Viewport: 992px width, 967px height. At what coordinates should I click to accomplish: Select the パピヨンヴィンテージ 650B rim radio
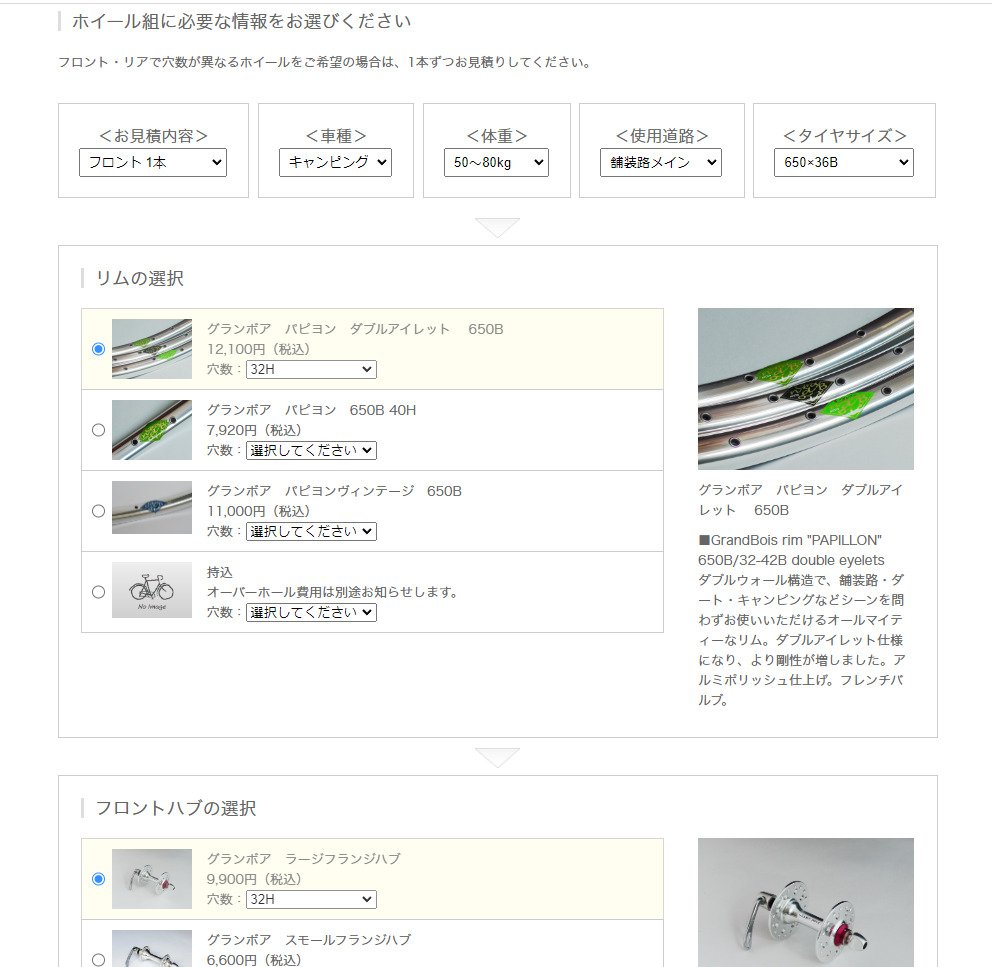[x=98, y=511]
